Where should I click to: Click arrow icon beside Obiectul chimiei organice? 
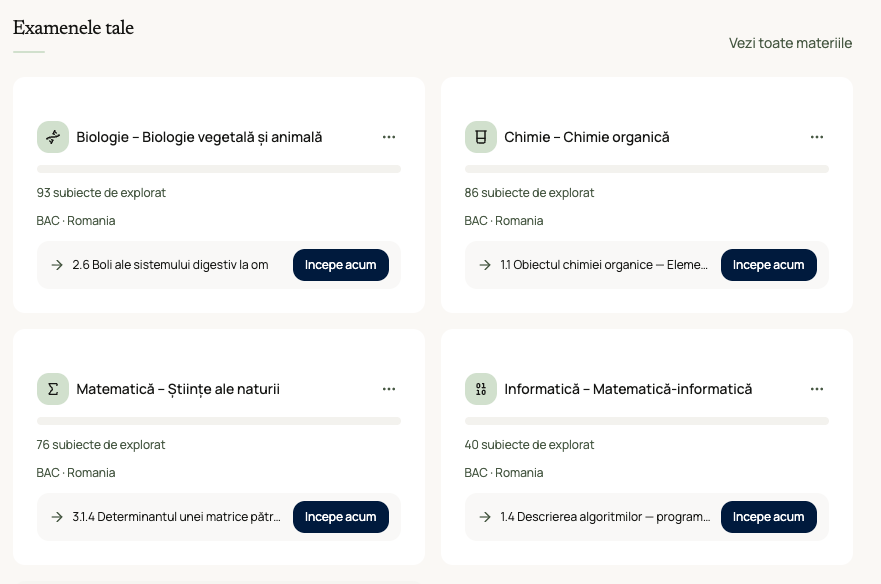tap(485, 265)
